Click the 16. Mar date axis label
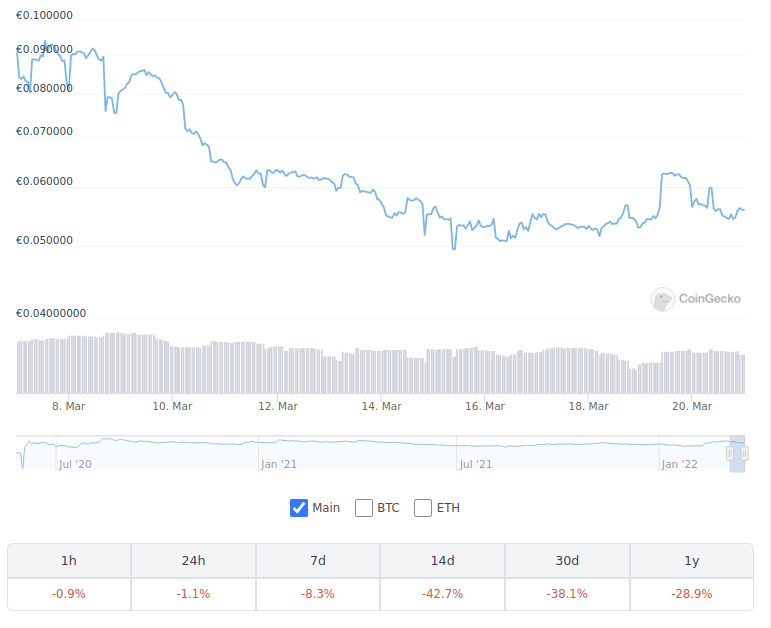 click(485, 406)
